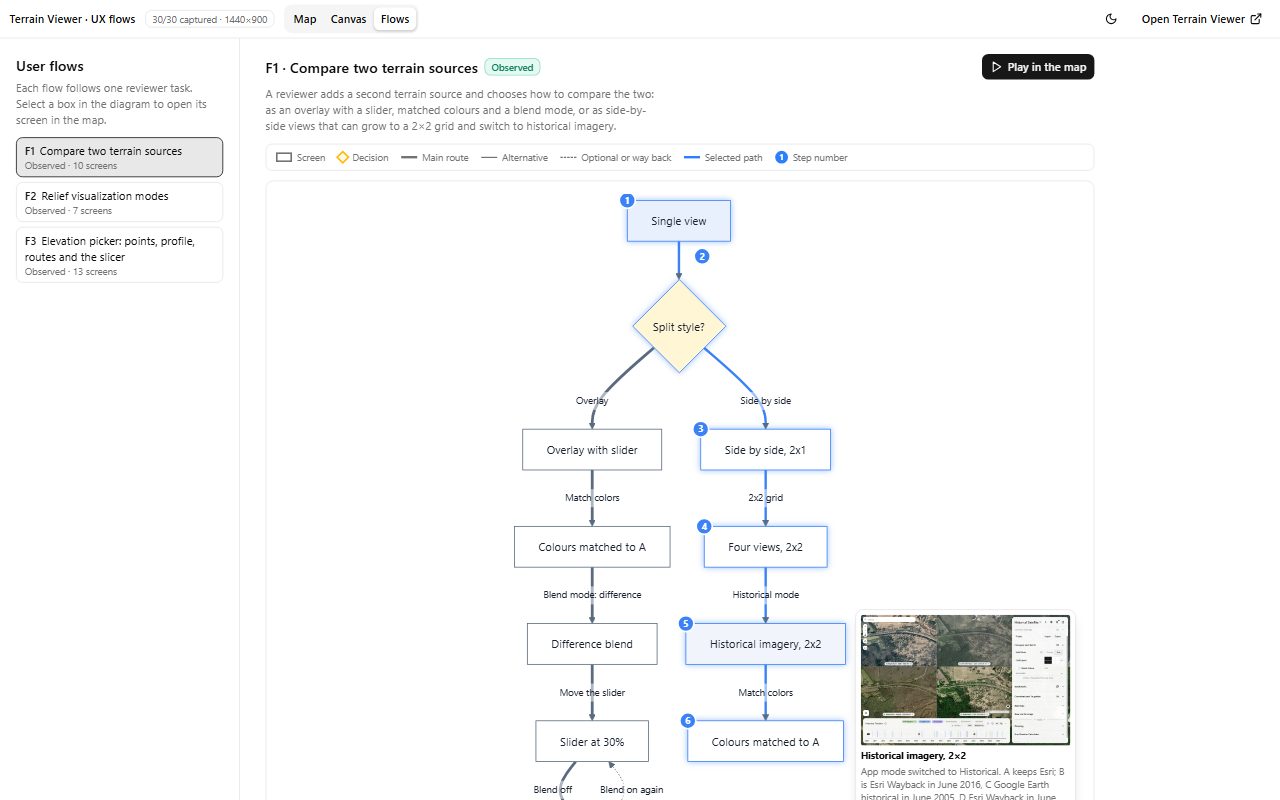This screenshot has height=800, width=1280.
Task: Select the Flows tab
Action: tap(395, 19)
